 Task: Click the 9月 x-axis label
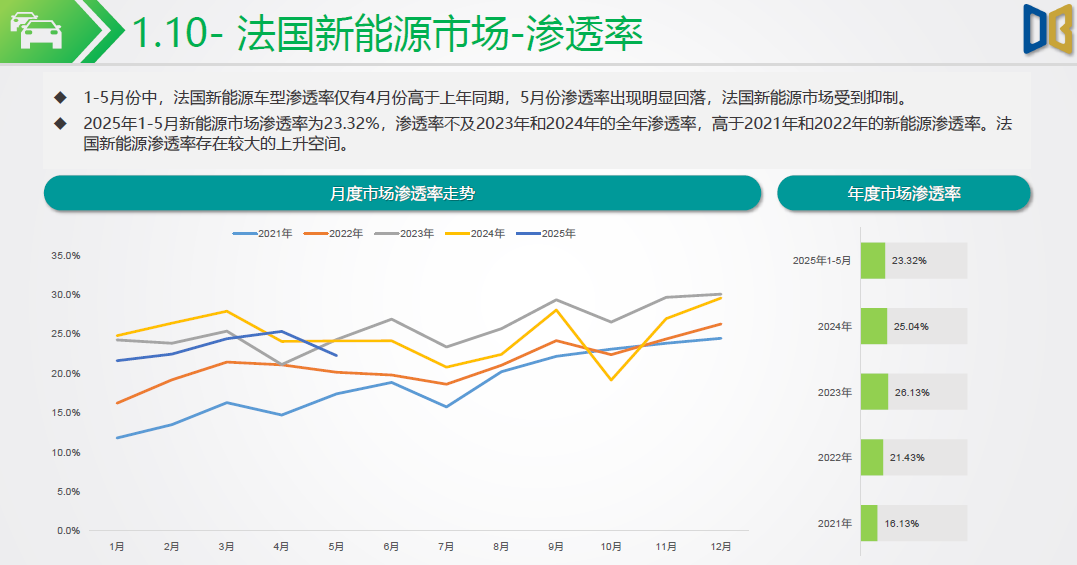(556, 546)
